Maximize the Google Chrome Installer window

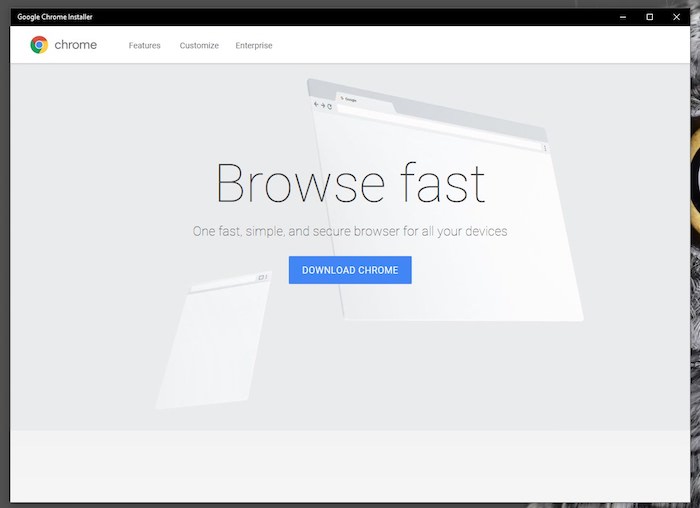pyautogui.click(x=650, y=17)
